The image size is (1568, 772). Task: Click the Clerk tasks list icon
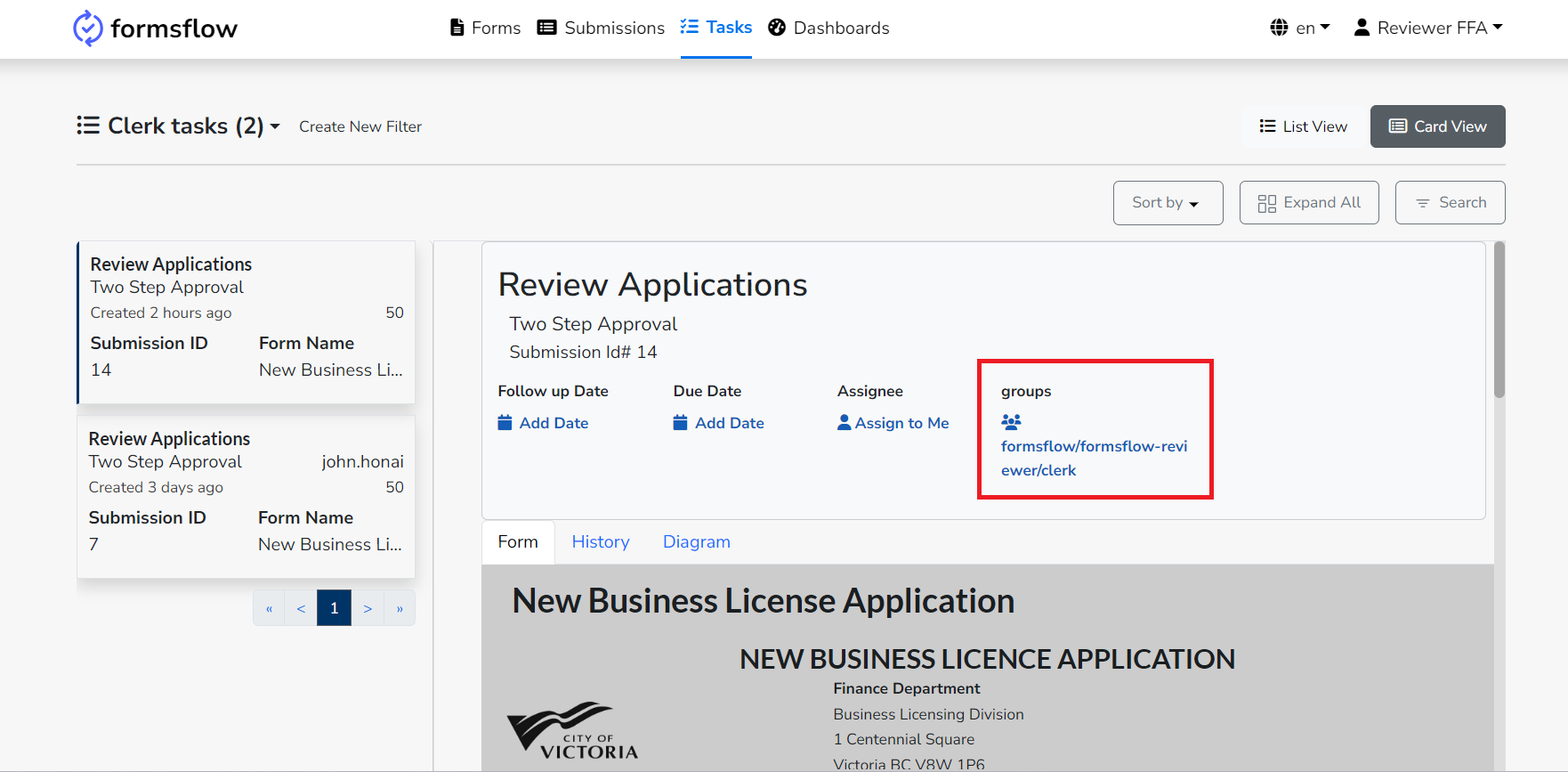tap(88, 126)
